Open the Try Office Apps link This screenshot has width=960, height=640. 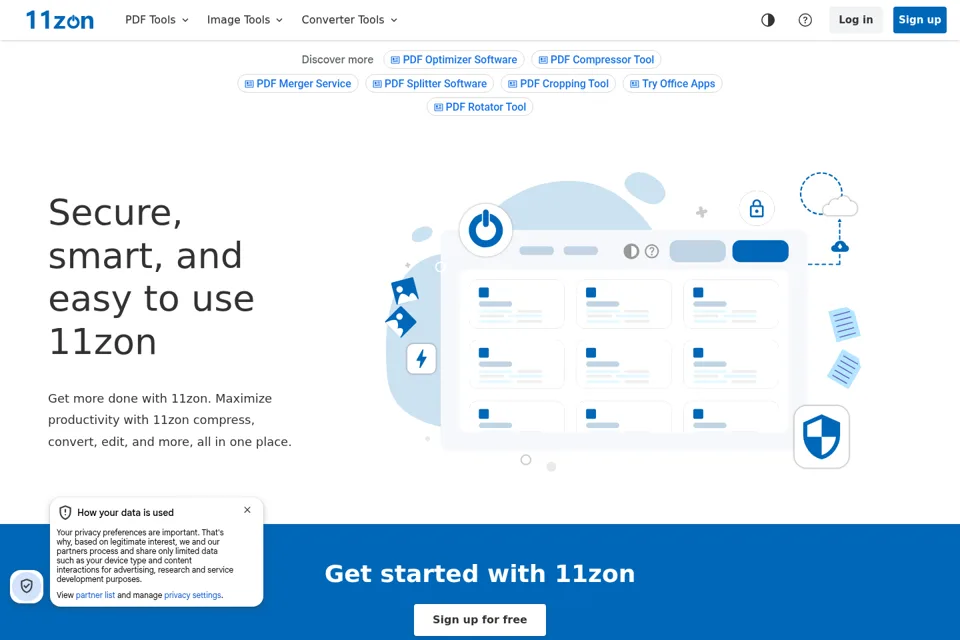[672, 83]
